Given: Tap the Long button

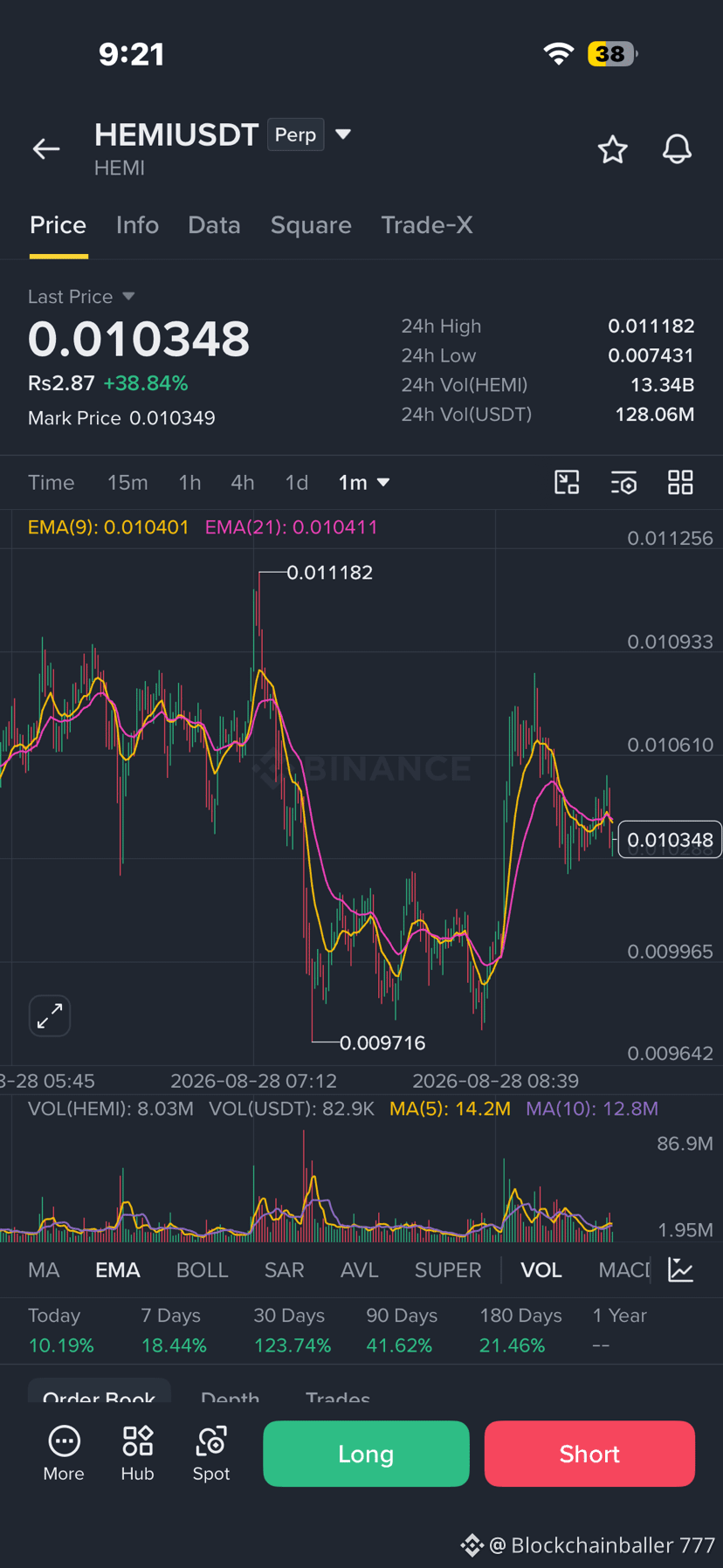Looking at the screenshot, I should (x=366, y=1454).
